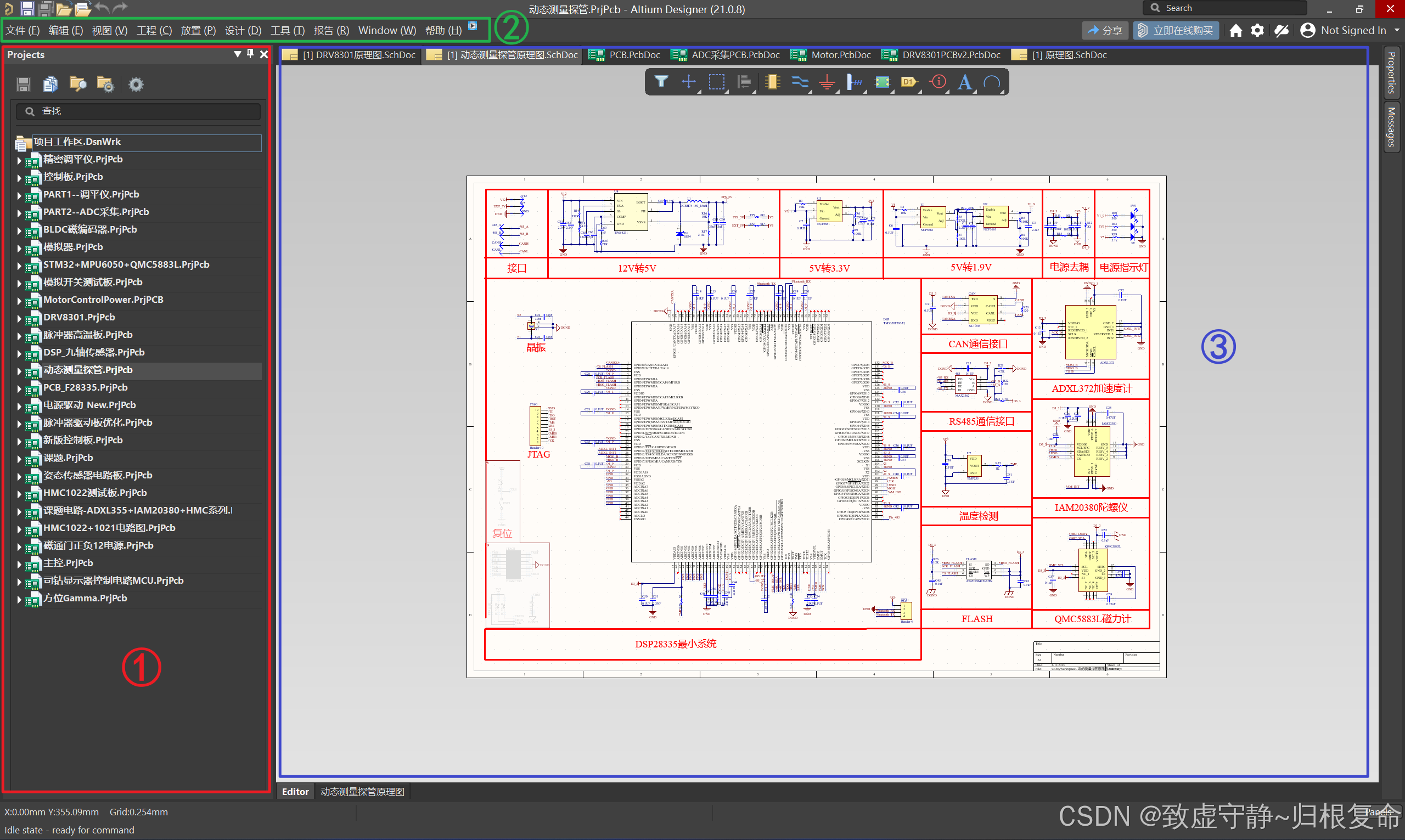Open the Not Signed In account dropdown
The image size is (1405, 840).
1350,31
